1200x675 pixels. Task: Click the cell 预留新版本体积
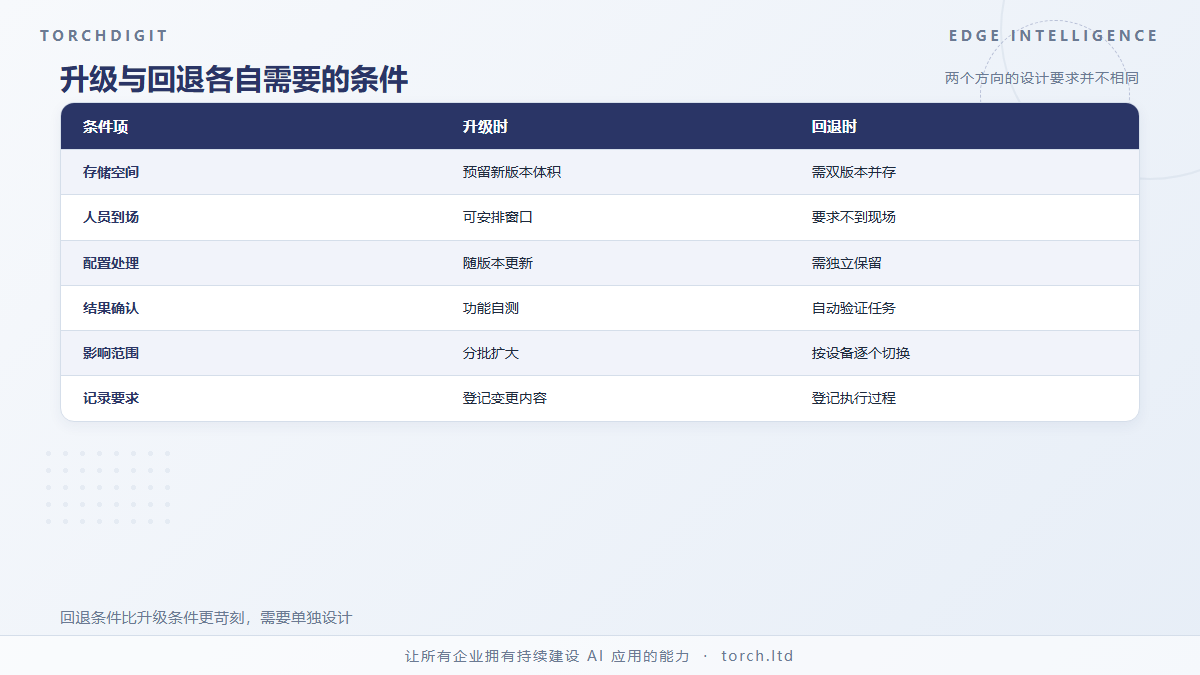tap(512, 172)
